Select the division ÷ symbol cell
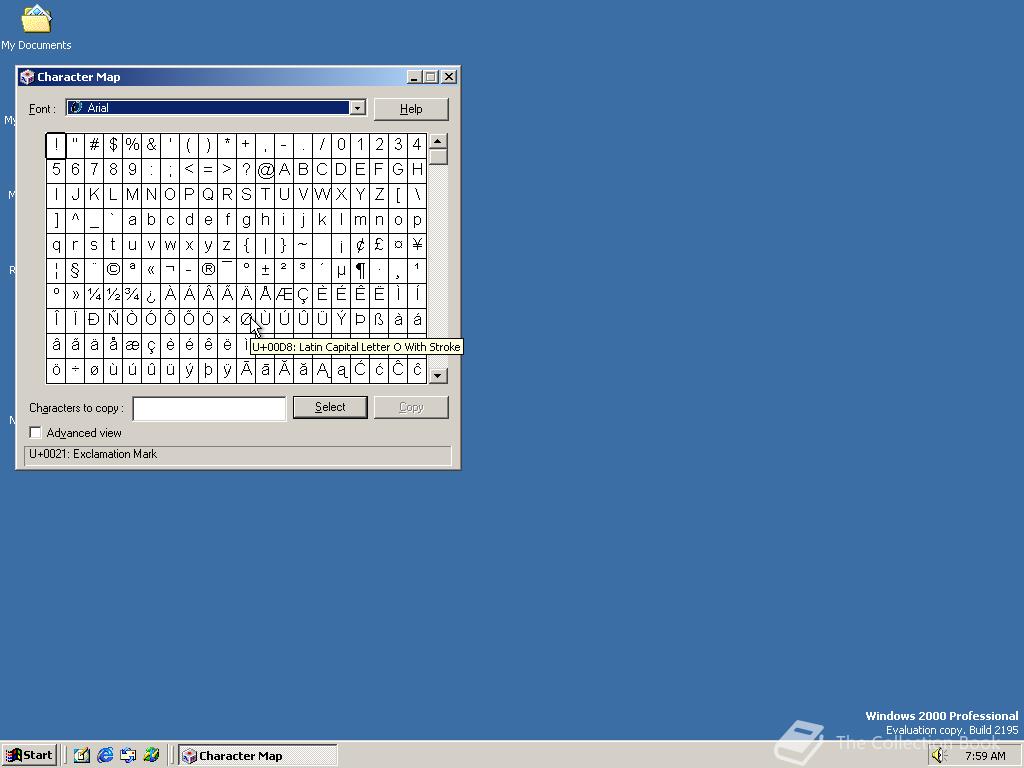The image size is (1024, 768). click(x=75, y=371)
